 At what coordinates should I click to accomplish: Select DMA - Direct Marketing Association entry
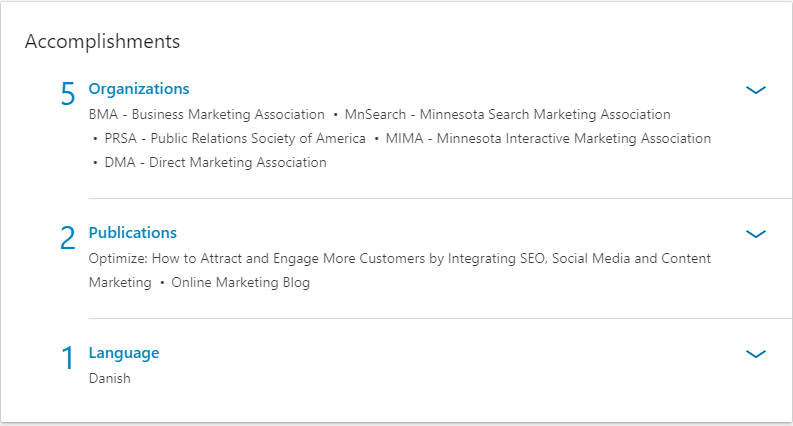(215, 162)
